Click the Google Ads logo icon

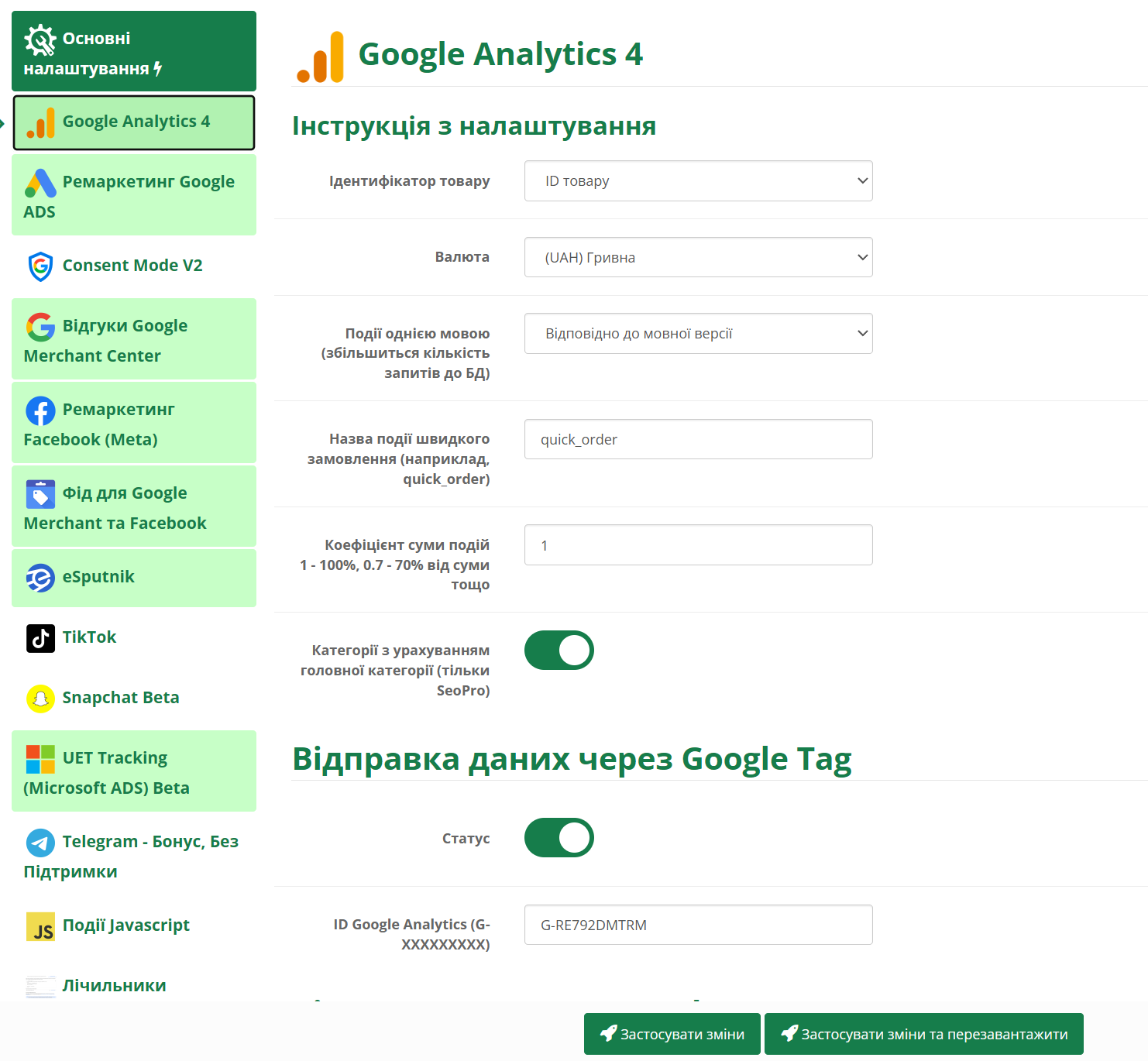point(40,183)
